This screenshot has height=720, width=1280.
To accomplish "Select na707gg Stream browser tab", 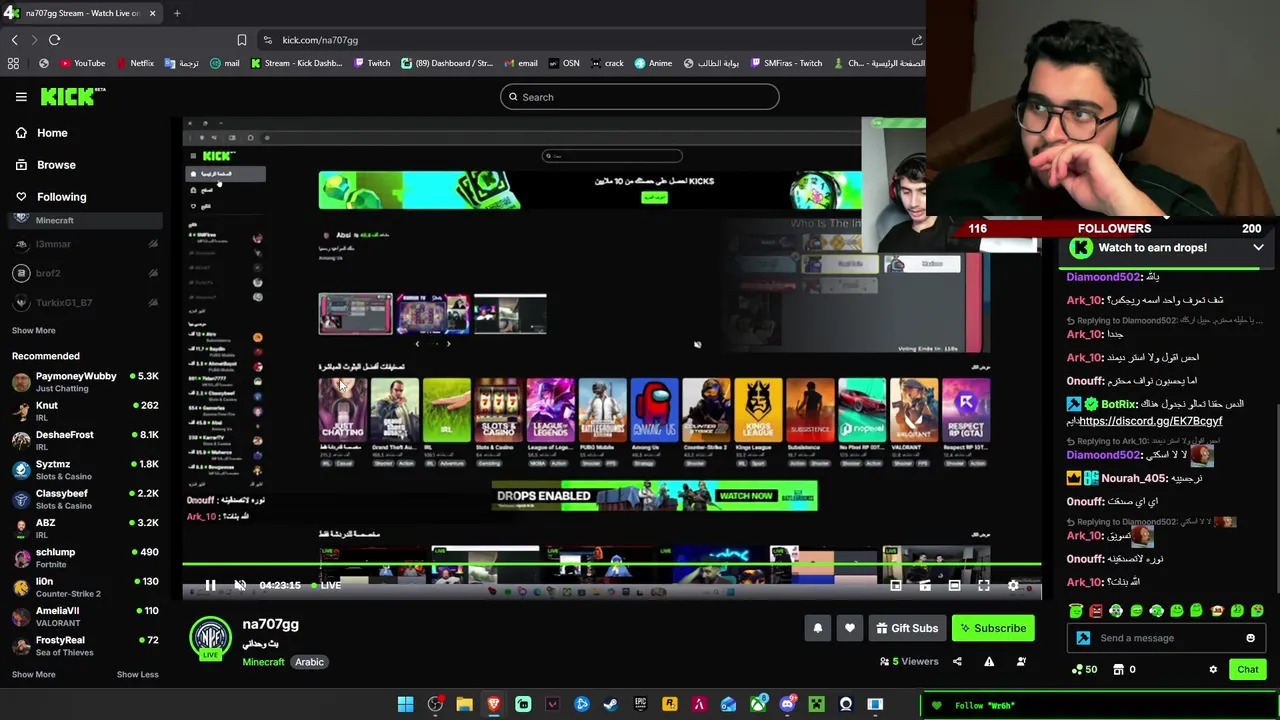I will coord(82,13).
